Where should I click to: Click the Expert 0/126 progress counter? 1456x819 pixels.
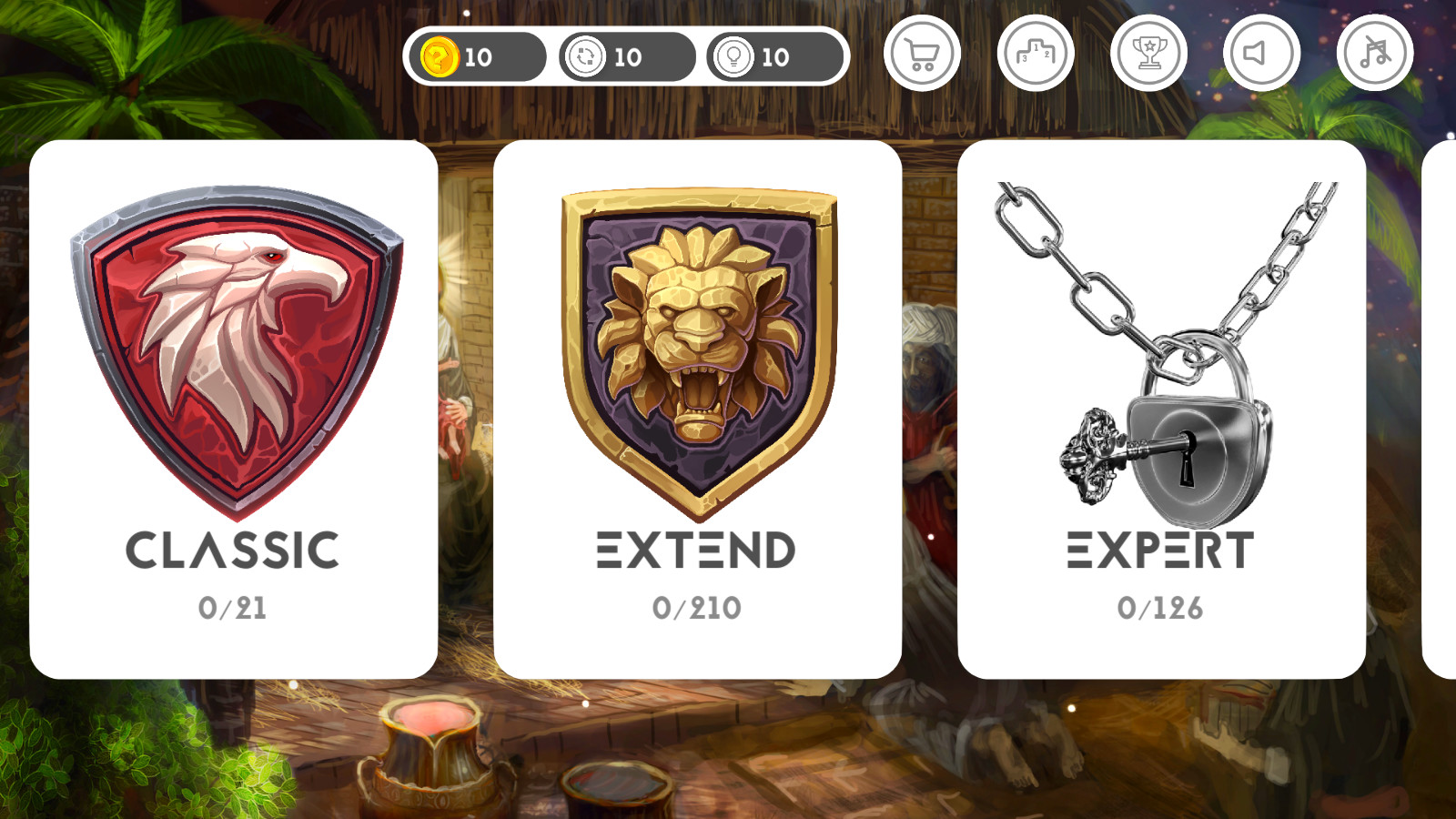(x=1160, y=608)
